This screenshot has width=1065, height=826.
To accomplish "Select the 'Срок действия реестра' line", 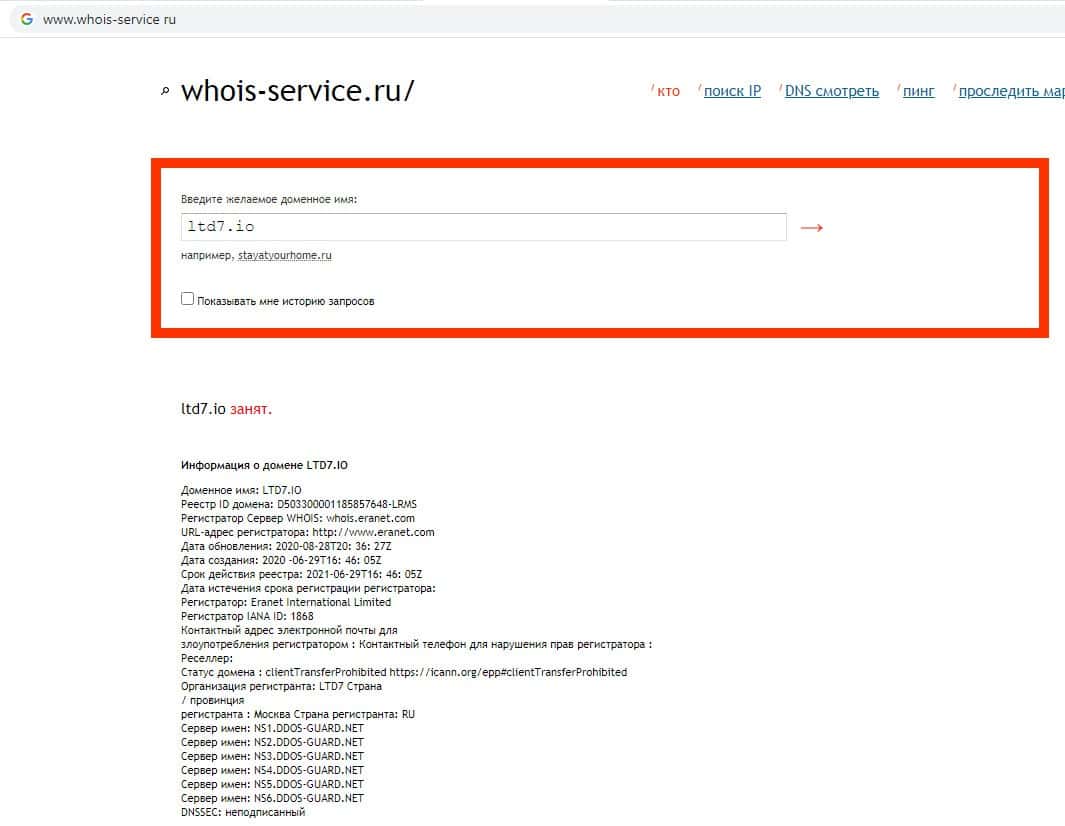I will (x=302, y=575).
